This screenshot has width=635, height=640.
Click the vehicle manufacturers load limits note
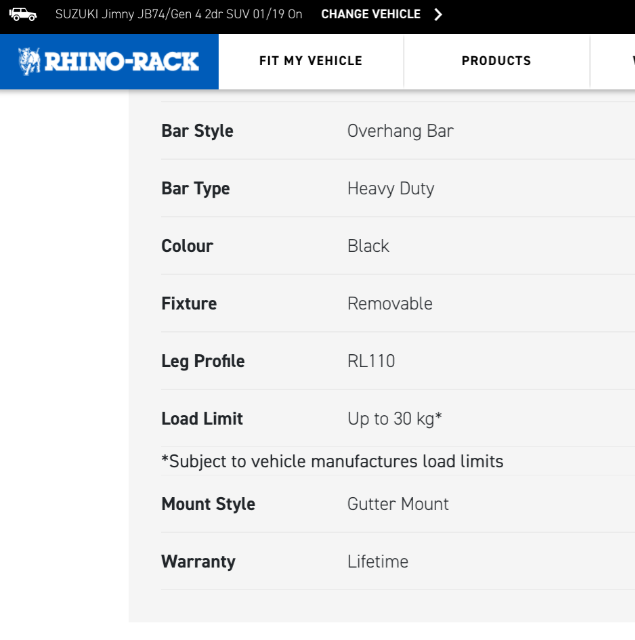coord(332,462)
